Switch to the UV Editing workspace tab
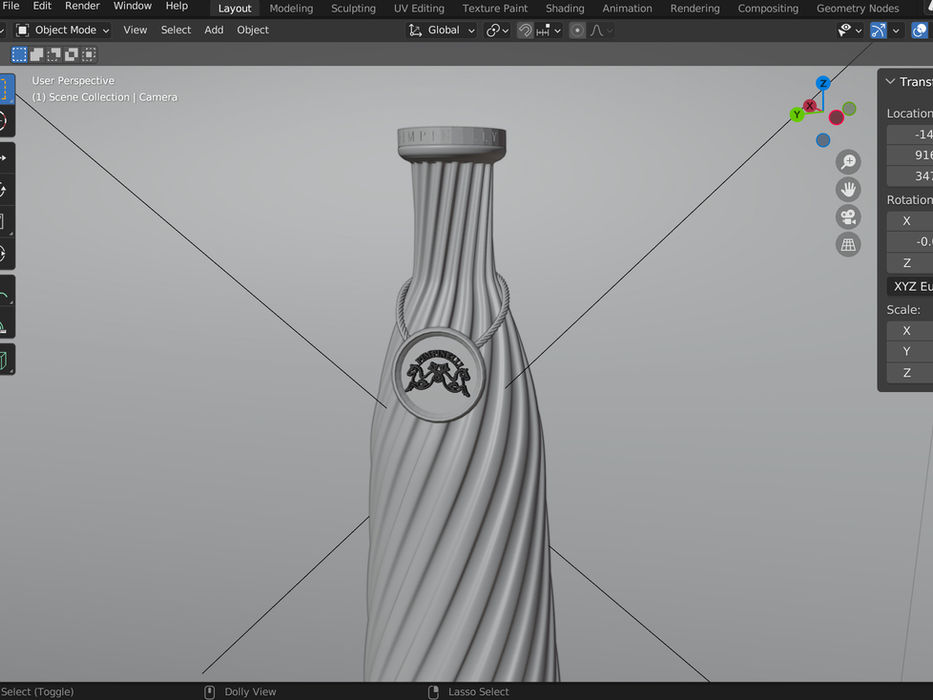 pyautogui.click(x=419, y=8)
